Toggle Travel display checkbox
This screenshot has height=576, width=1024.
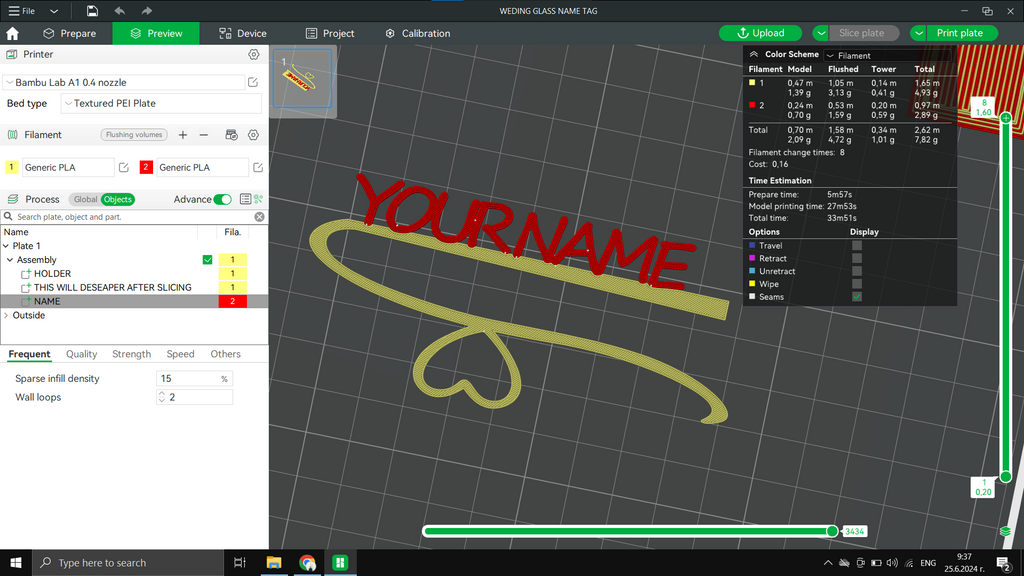[857, 246]
